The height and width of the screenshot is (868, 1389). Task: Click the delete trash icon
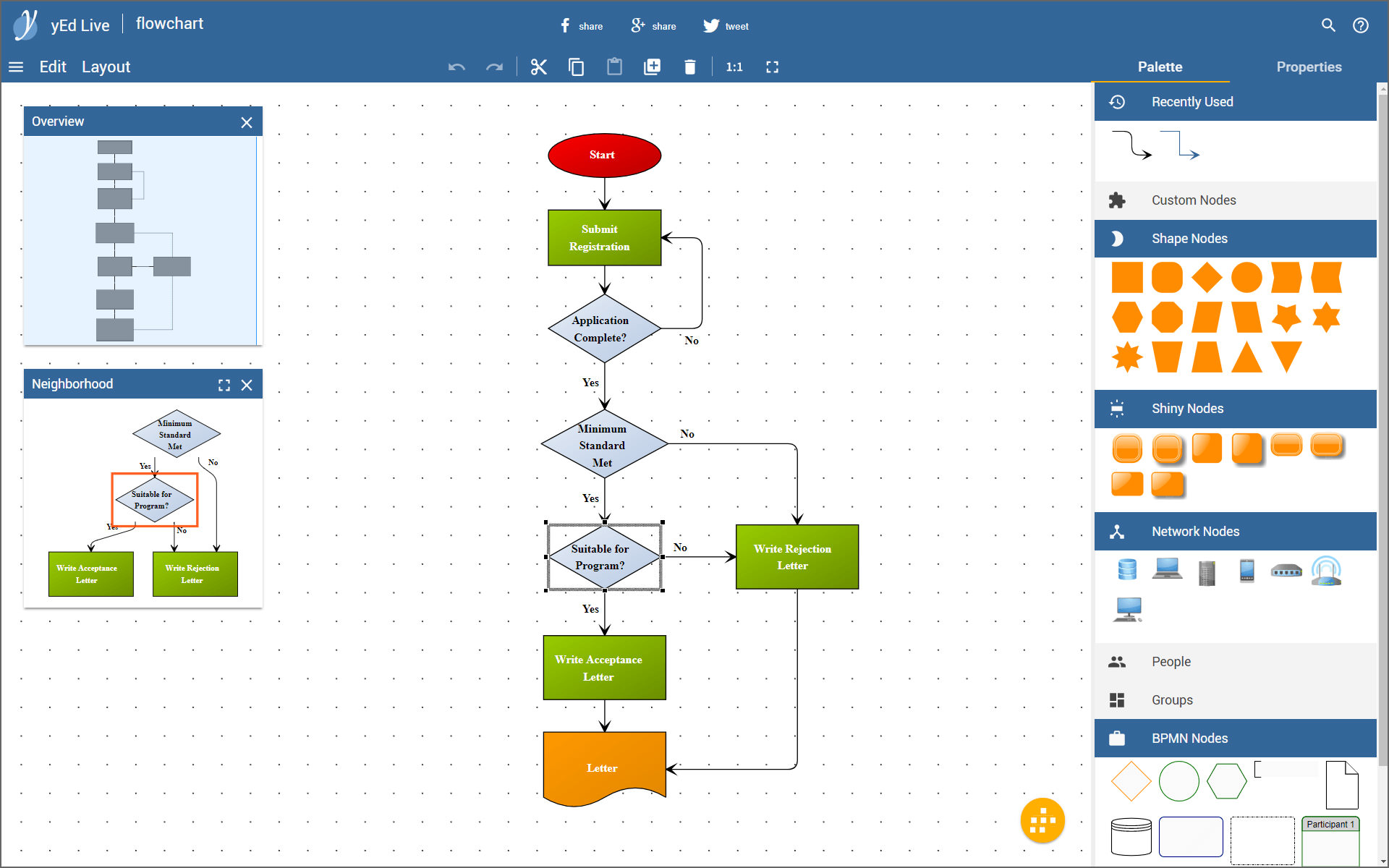tap(690, 67)
